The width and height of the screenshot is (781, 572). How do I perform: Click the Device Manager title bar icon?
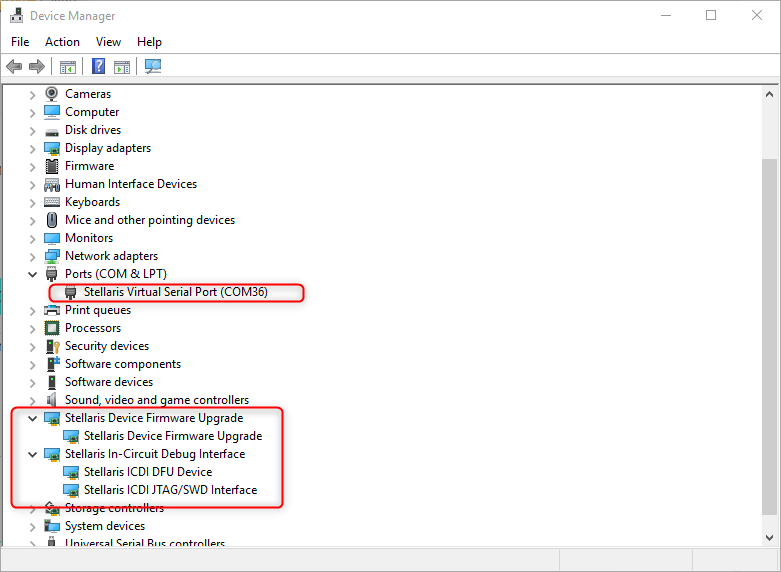[16, 15]
